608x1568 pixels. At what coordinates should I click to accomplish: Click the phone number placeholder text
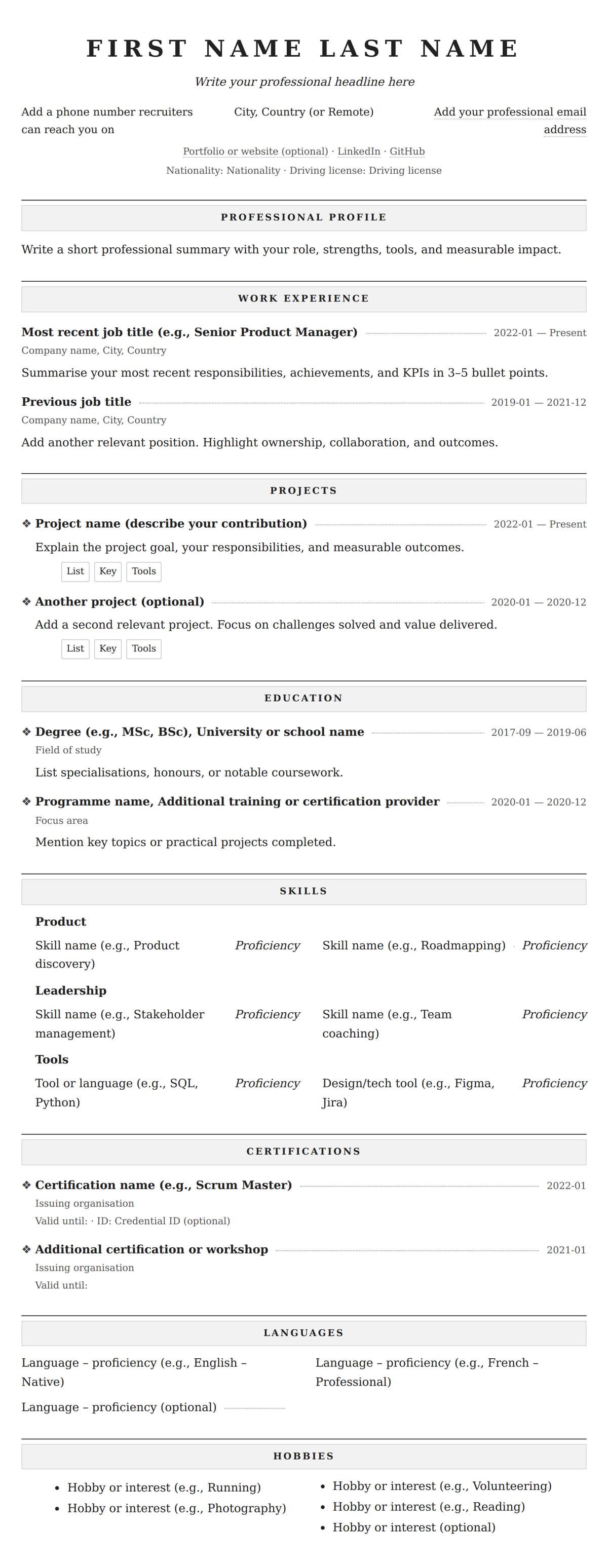tap(107, 121)
